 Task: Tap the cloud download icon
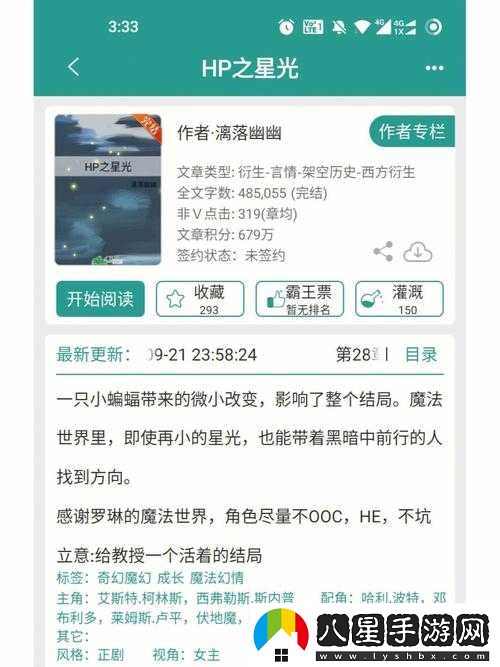tap(417, 252)
